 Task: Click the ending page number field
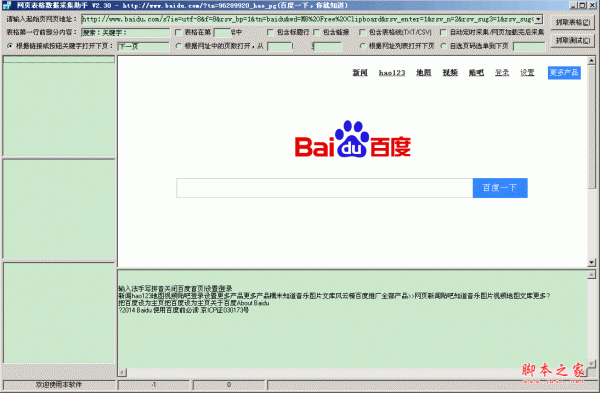(x=327, y=46)
